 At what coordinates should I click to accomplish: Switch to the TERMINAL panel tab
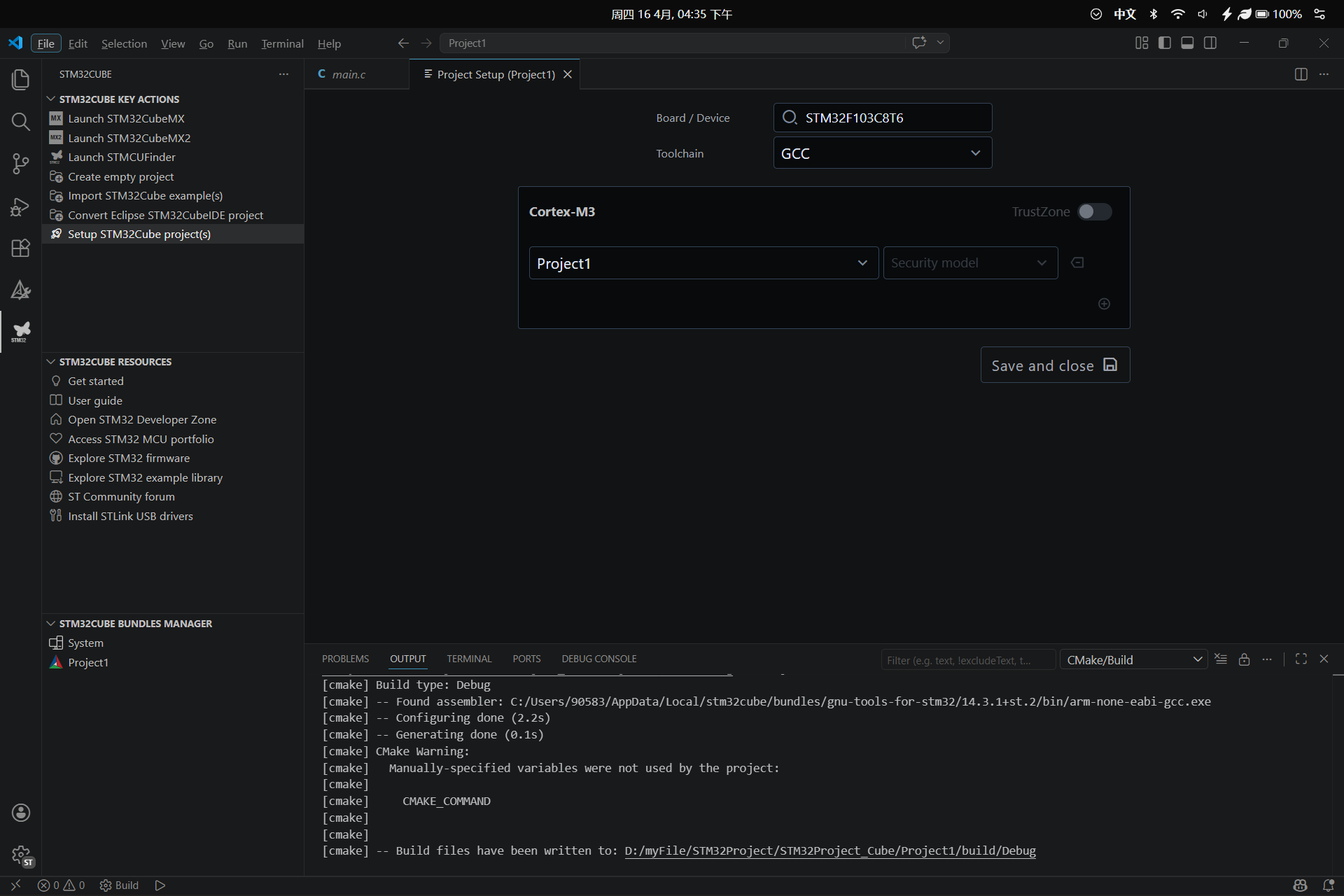(x=469, y=659)
